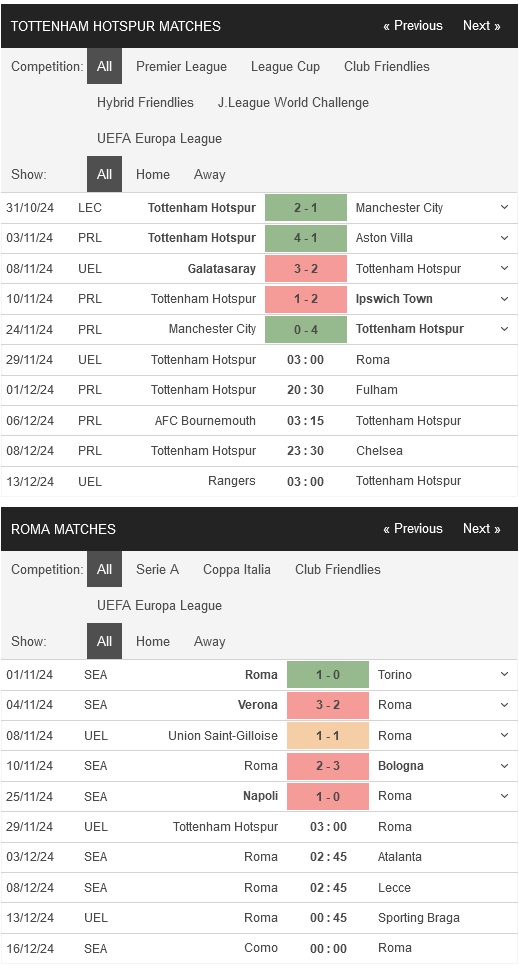Expand Tottenham vs Manchester City 2-1 row chevron
Viewport: 519px width, 971px height.
click(504, 207)
